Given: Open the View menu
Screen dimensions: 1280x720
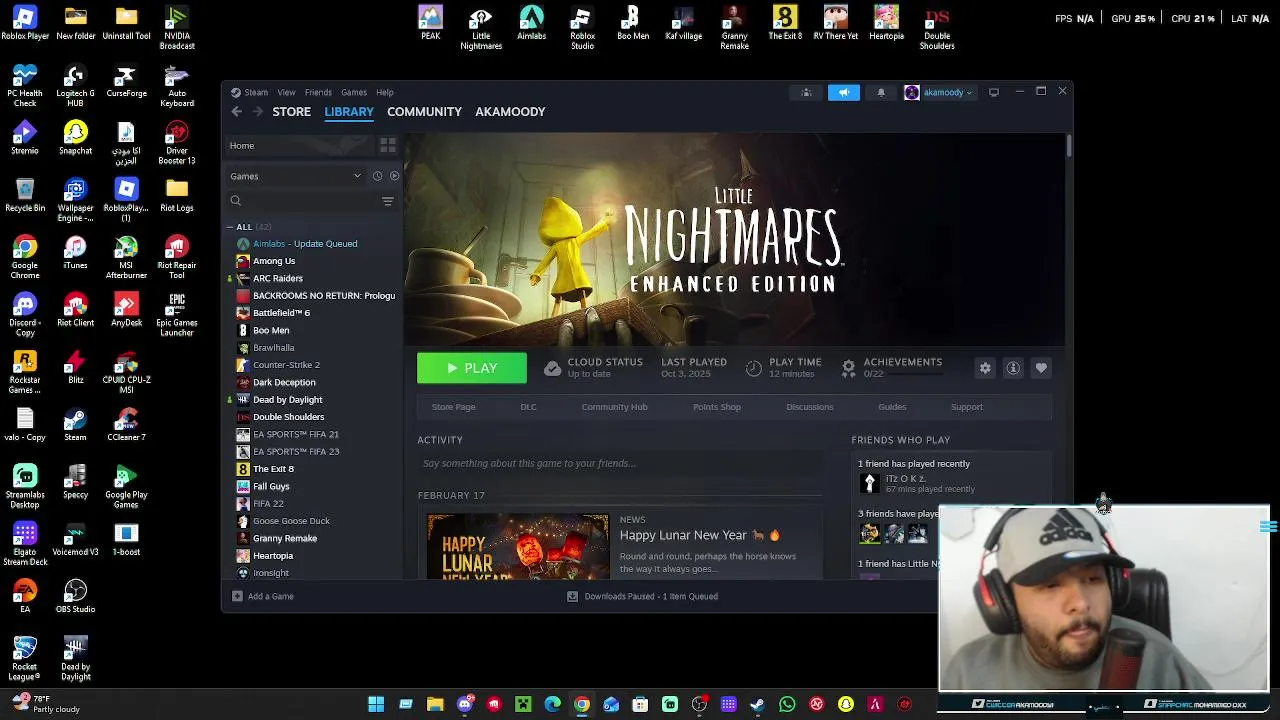Looking at the screenshot, I should click(x=286, y=92).
